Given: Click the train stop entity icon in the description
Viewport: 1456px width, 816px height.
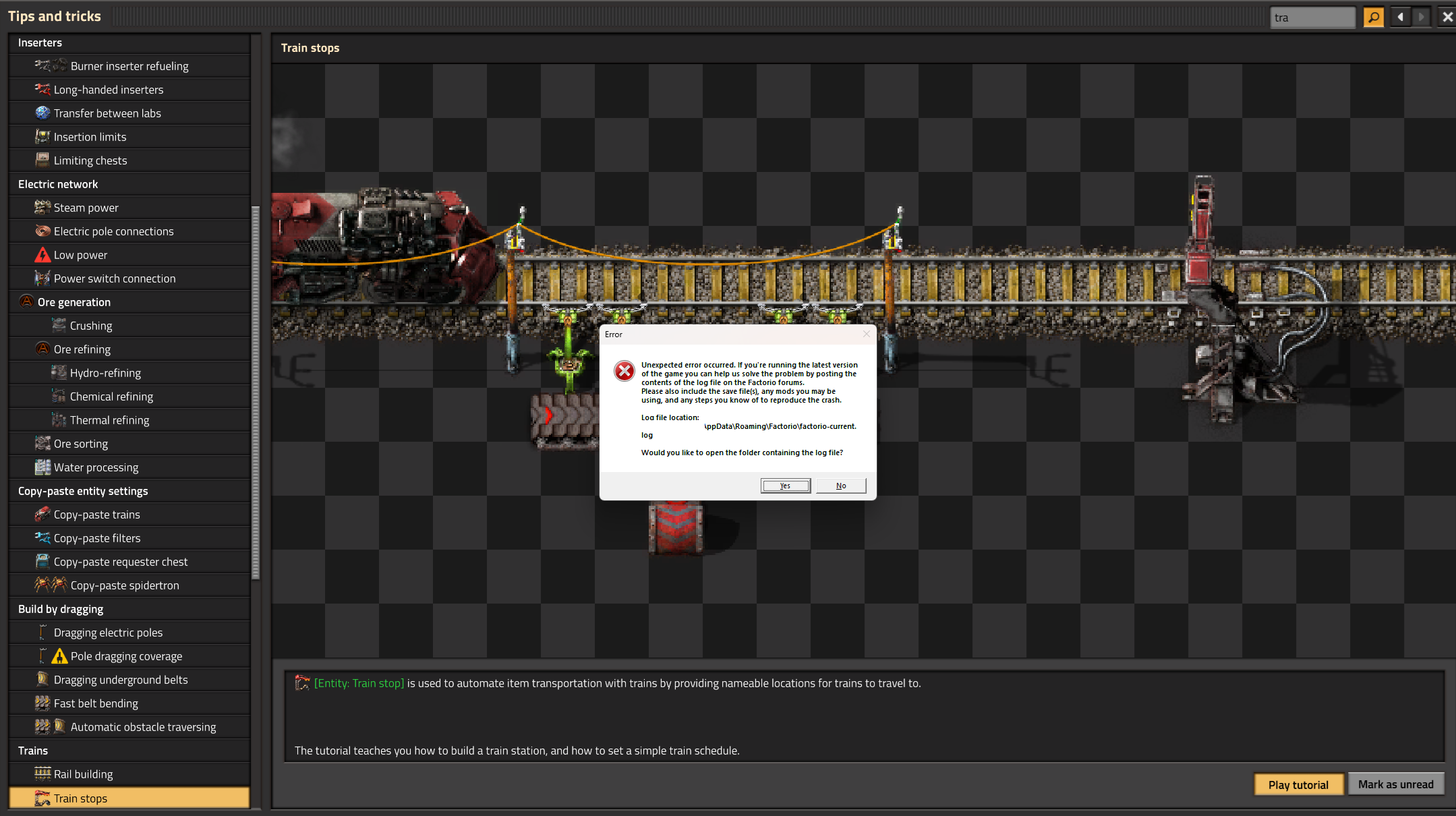Looking at the screenshot, I should (302, 682).
